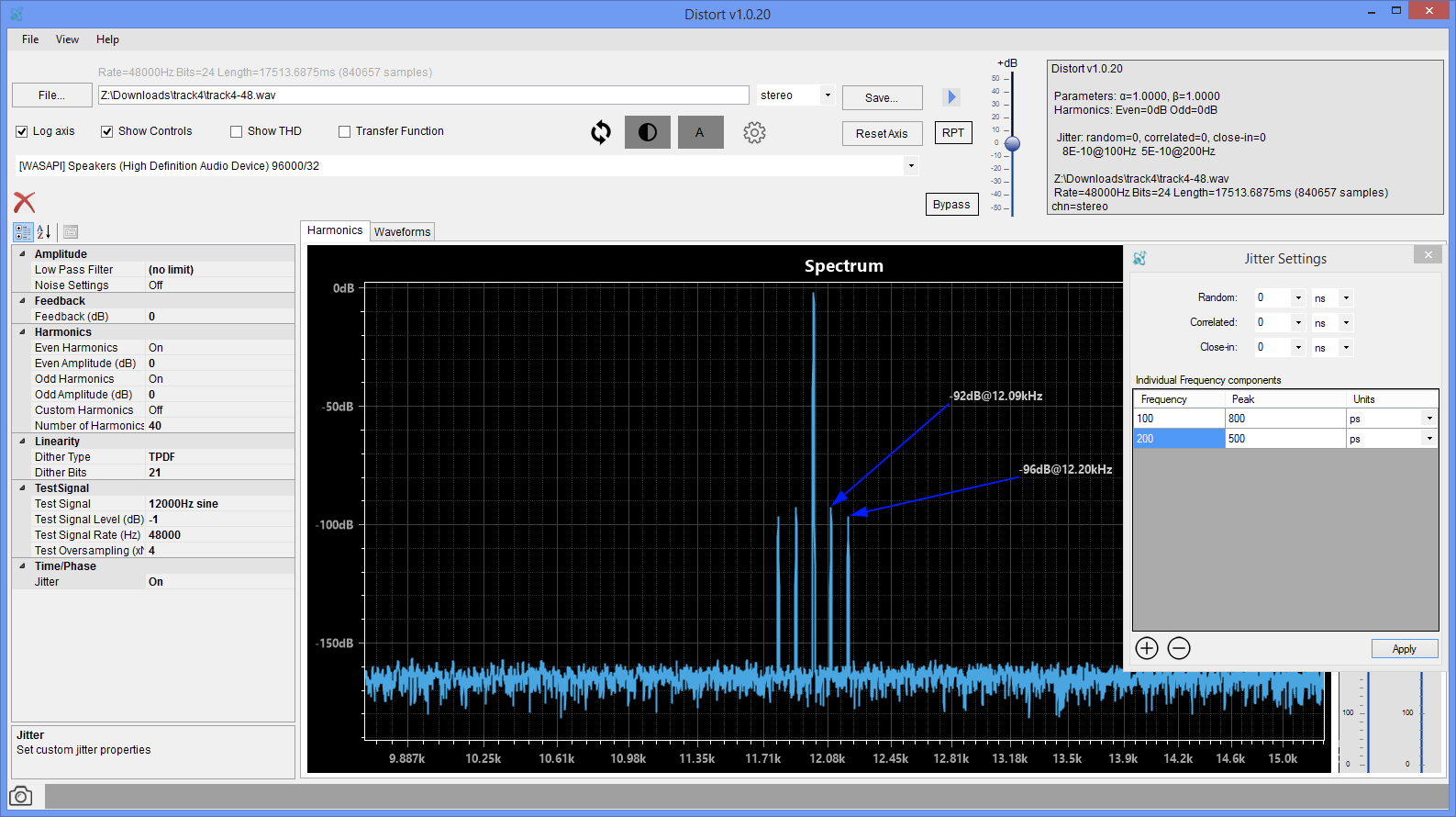Viewport: 1456px width, 817px height.
Task: Click the 500 peak value cell
Action: tap(1285, 439)
